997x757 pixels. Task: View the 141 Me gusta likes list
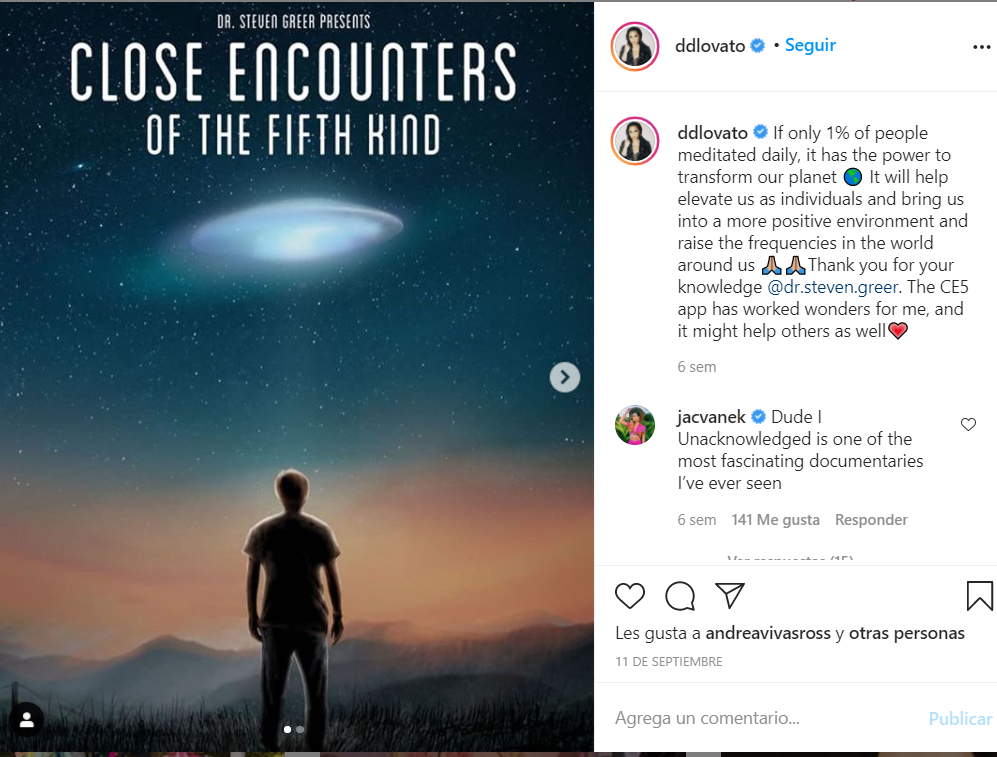pyautogui.click(x=775, y=519)
